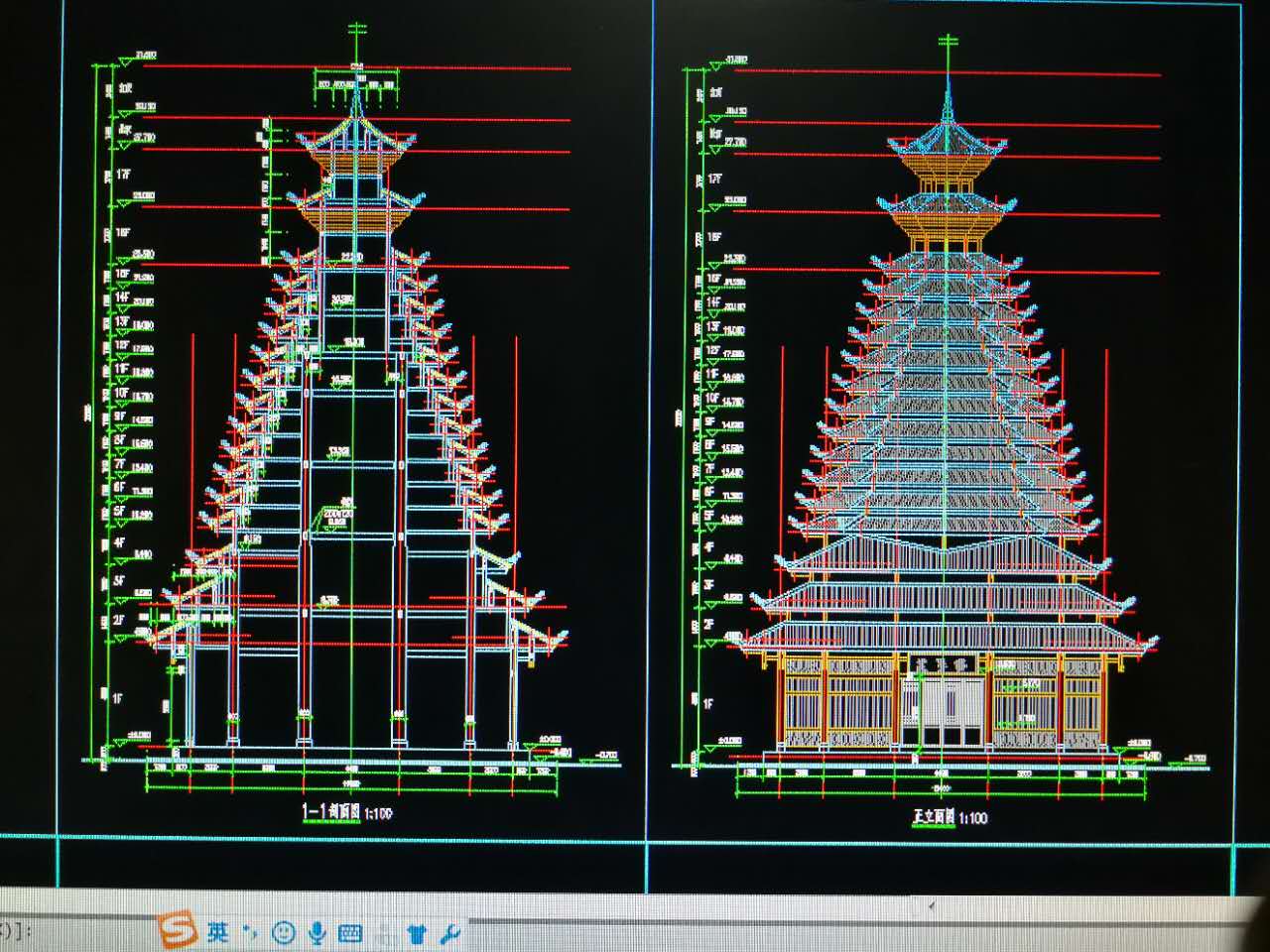This screenshot has width=1270, height=952.
Task: Click the Sogou voice input microphone
Action: tap(317, 932)
